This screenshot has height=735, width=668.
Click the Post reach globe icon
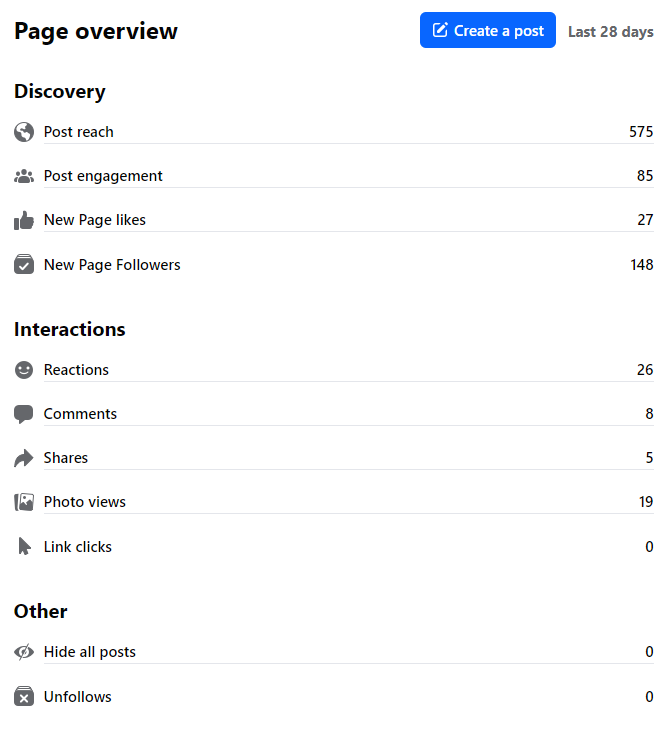click(24, 132)
